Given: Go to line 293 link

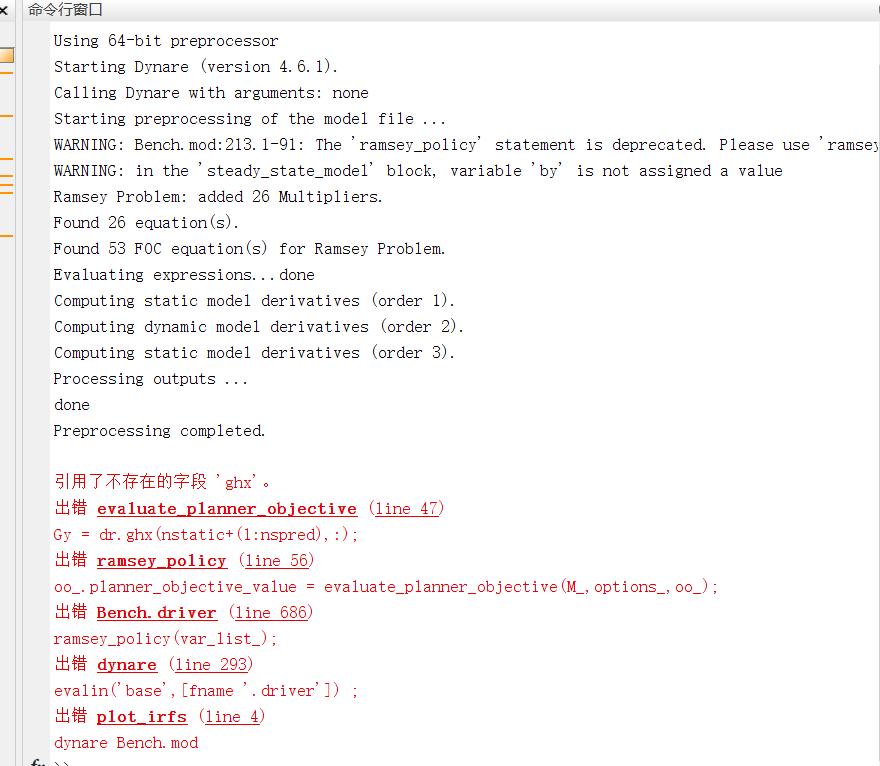Looking at the screenshot, I should click(x=211, y=665).
